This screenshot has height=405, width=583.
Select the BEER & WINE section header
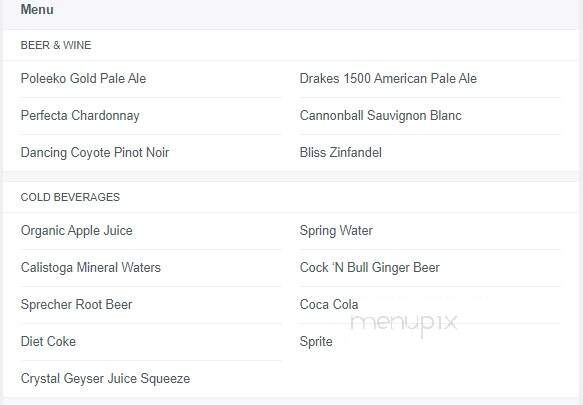pos(56,45)
